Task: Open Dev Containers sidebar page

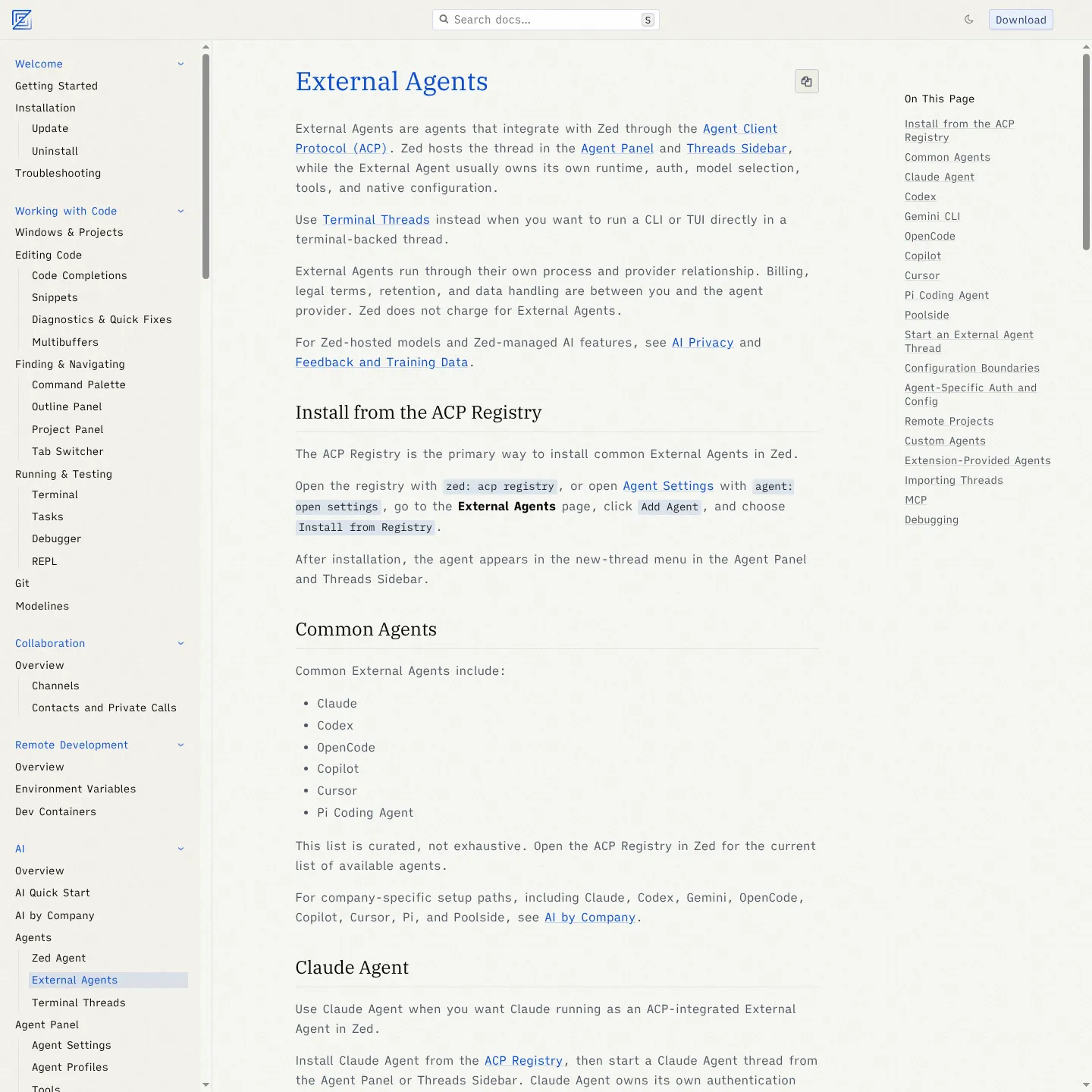Action: tap(55, 811)
